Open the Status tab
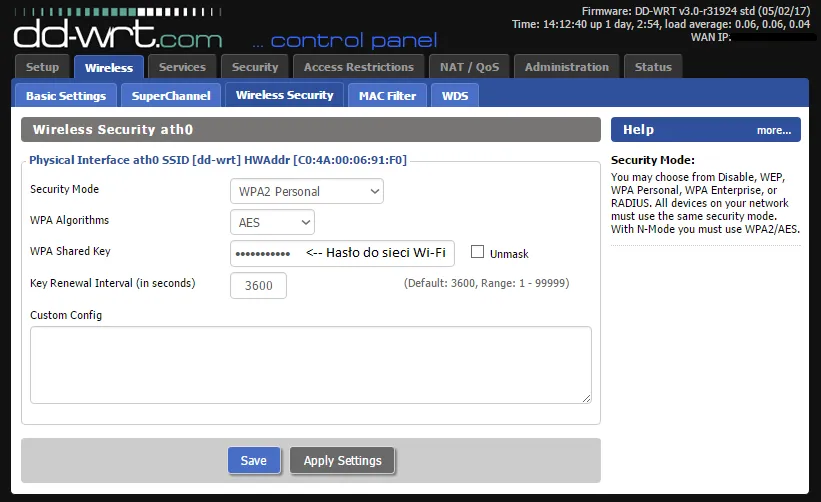The height and width of the screenshot is (502, 821). pos(653,67)
